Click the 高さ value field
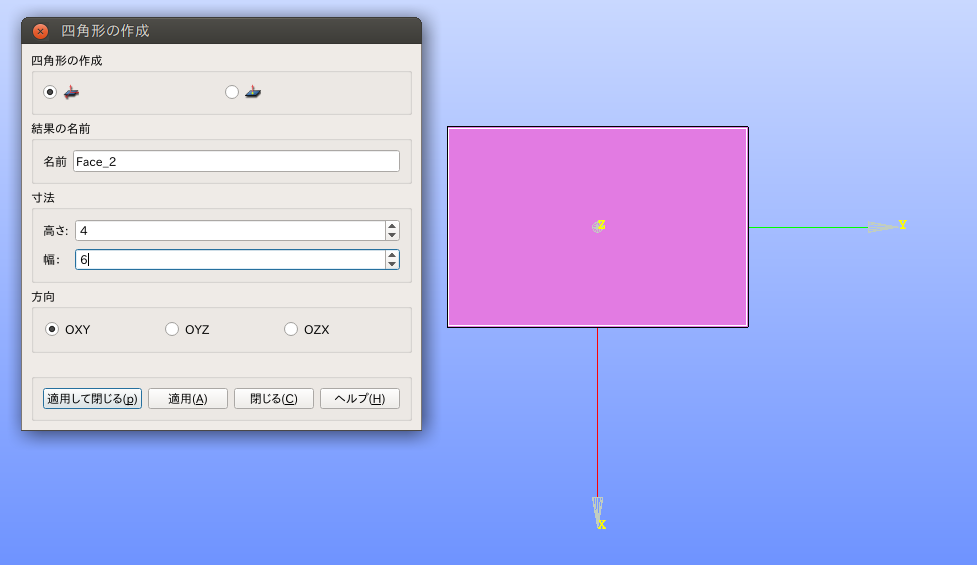Screen dimensions: 977x565 (x=230, y=230)
